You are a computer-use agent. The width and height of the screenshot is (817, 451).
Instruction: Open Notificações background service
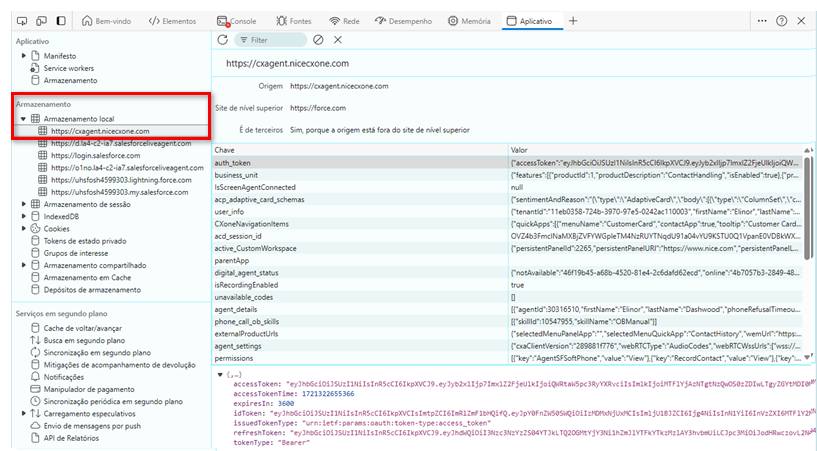point(64,377)
